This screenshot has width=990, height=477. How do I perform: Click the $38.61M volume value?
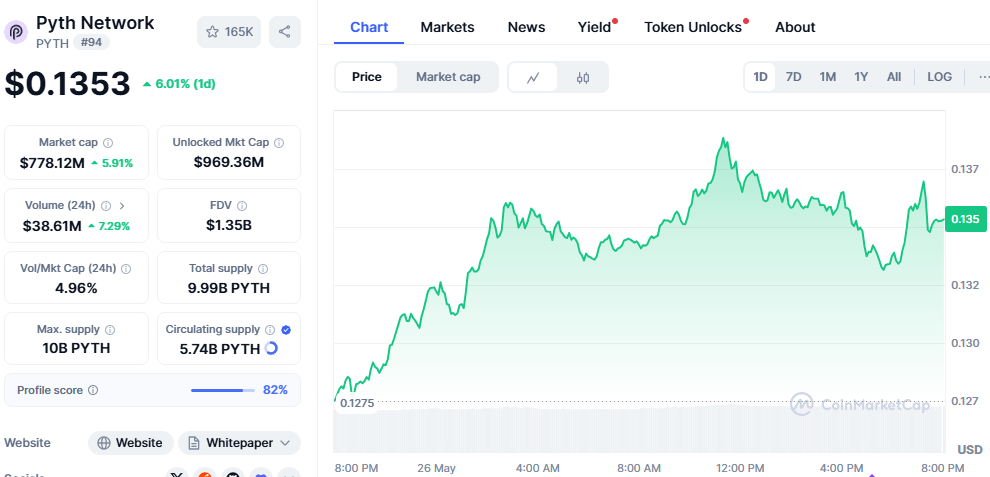[x=52, y=226]
